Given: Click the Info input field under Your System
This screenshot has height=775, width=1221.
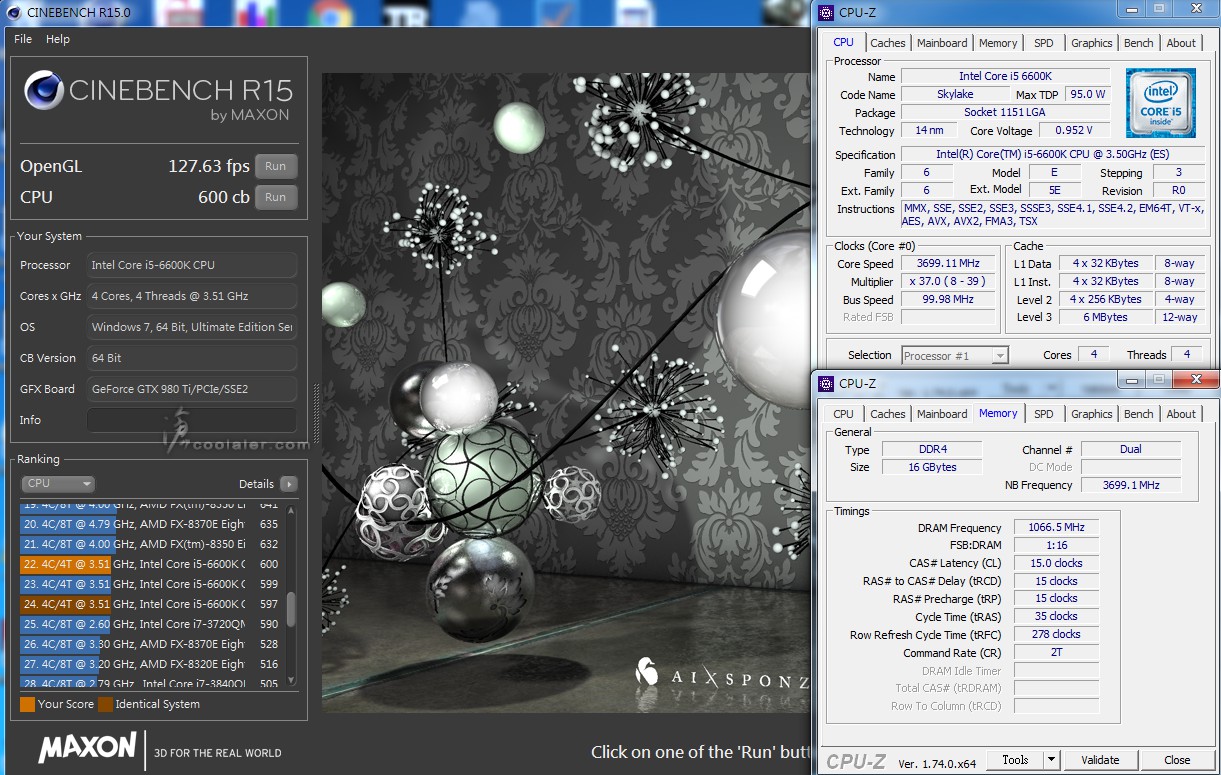Looking at the screenshot, I should 191,420.
